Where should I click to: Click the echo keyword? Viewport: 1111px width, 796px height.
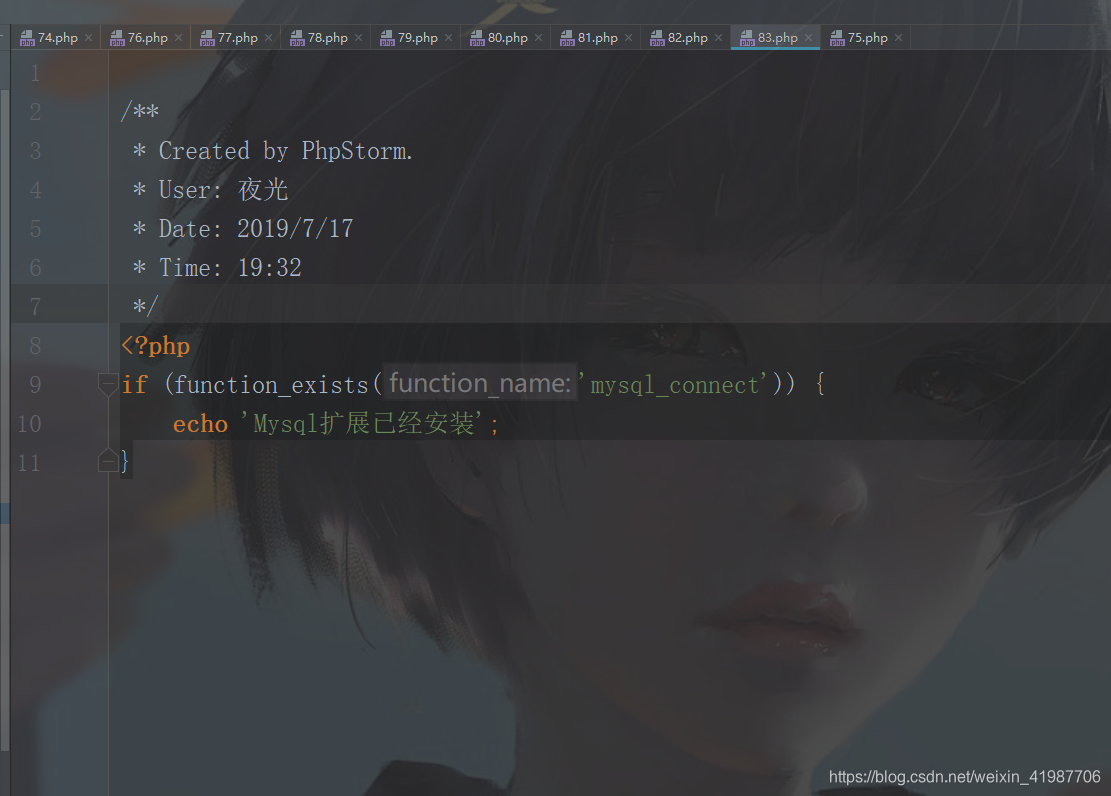201,424
